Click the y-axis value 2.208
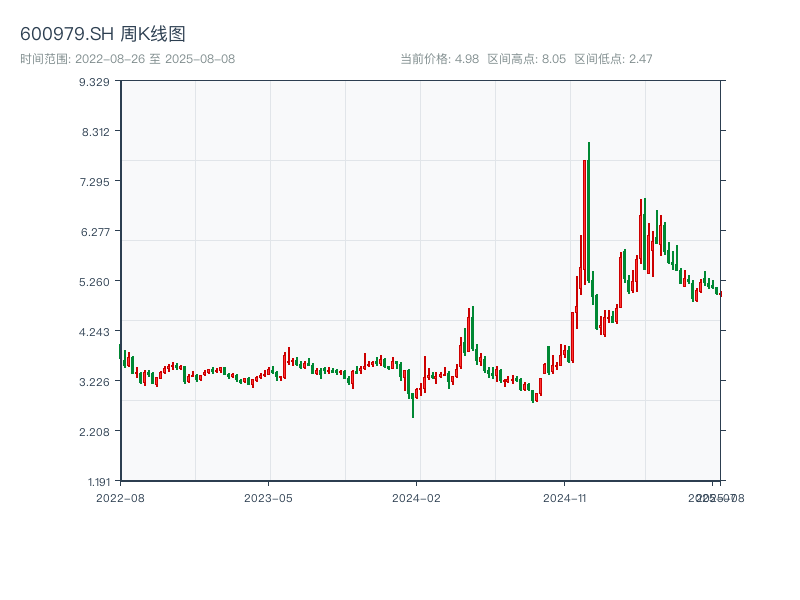This screenshot has height=600, width=800. tap(94, 432)
